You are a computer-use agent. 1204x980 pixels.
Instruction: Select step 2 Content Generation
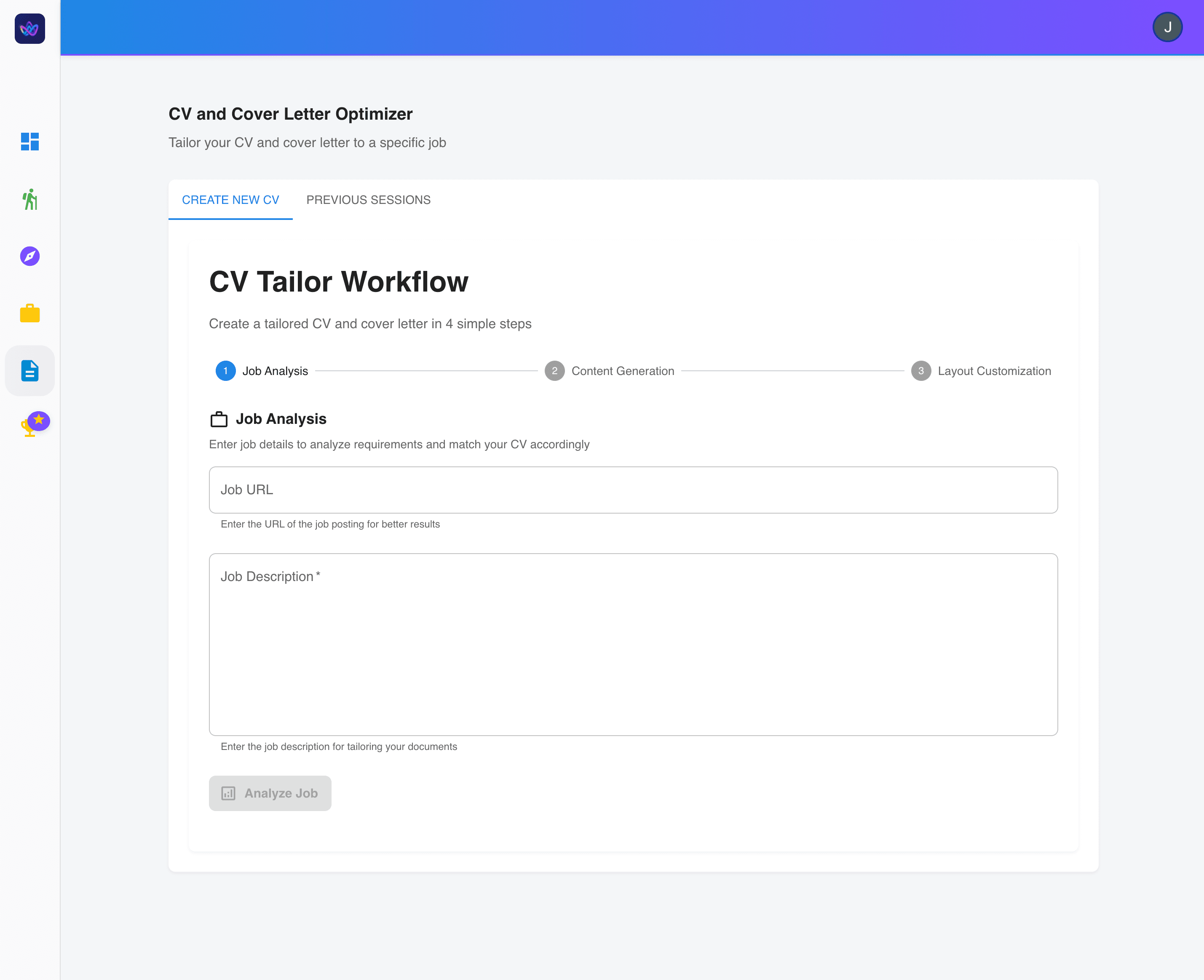click(555, 371)
